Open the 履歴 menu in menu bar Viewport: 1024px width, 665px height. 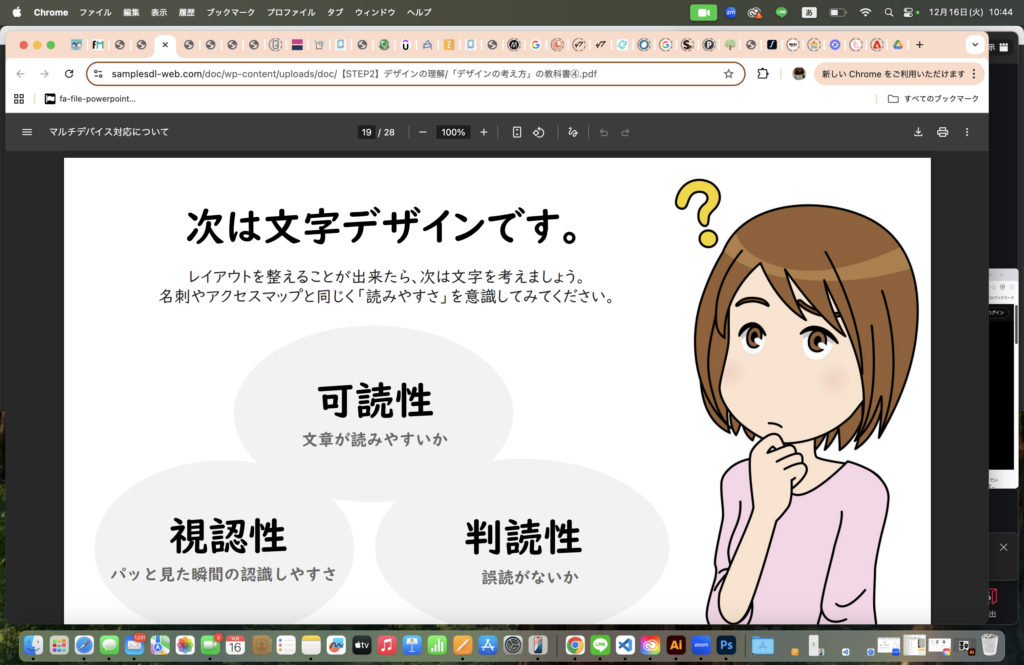pyautogui.click(x=187, y=12)
